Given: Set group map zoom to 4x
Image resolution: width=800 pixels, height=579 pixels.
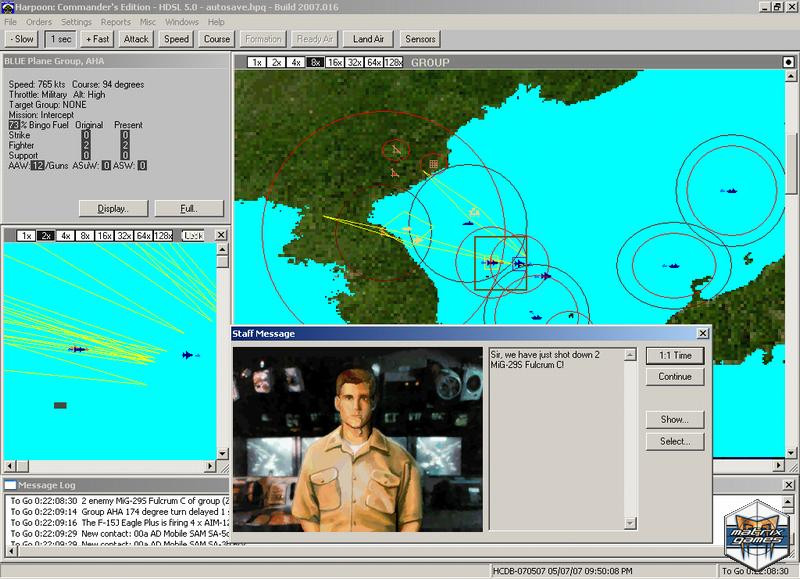Looking at the screenshot, I should [295, 62].
